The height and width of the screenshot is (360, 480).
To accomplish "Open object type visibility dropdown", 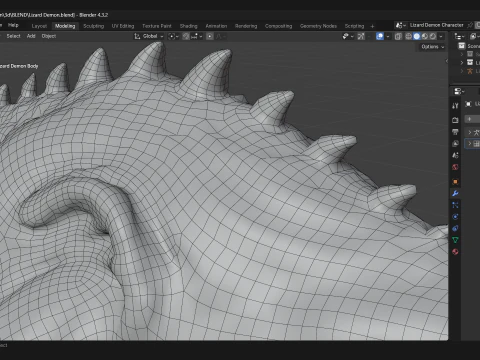I will click(348, 36).
